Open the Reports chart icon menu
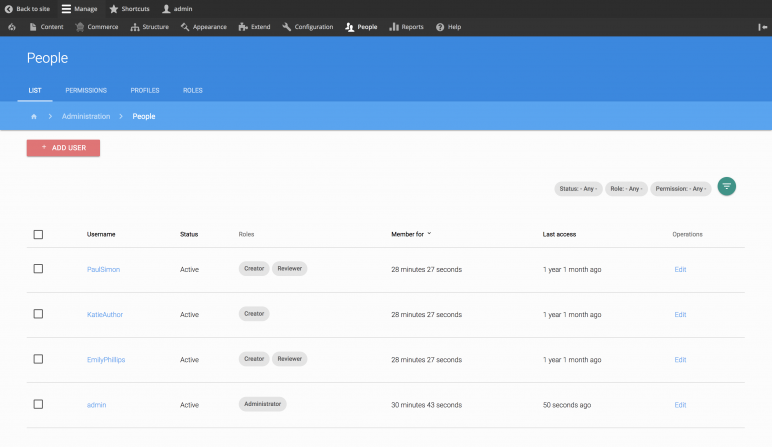The height and width of the screenshot is (447, 772). pos(394,27)
